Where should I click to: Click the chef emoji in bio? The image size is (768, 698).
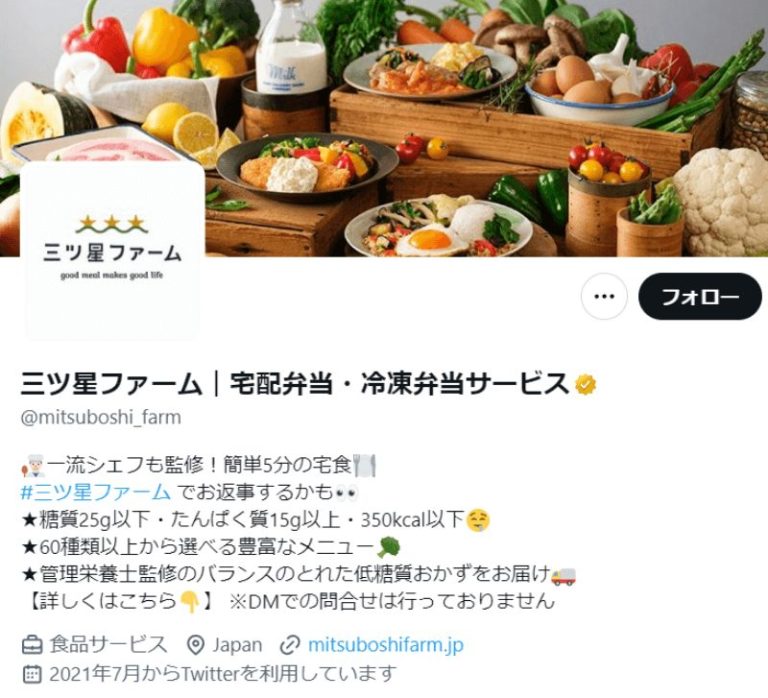click(33, 465)
